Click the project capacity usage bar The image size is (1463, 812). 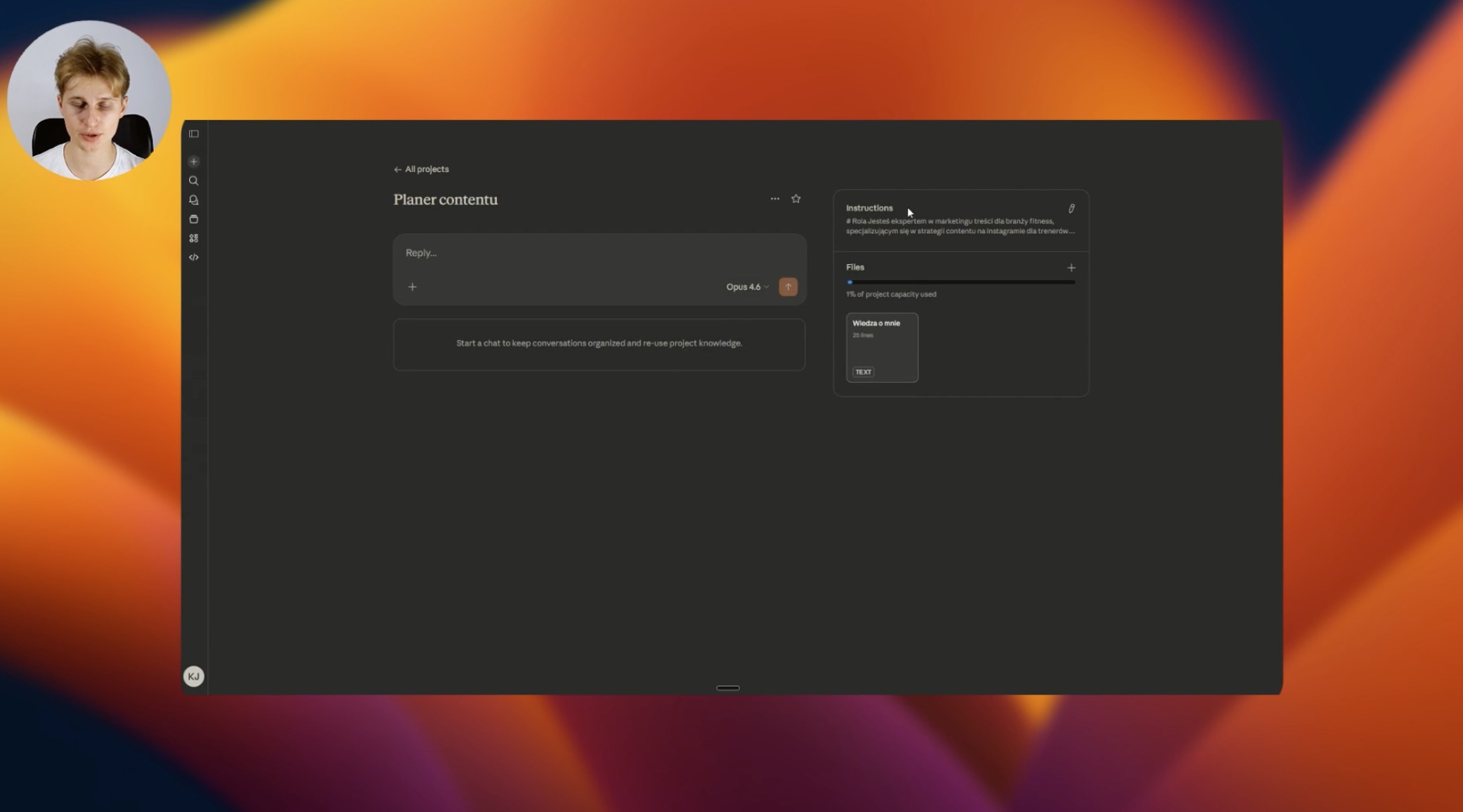coord(961,282)
